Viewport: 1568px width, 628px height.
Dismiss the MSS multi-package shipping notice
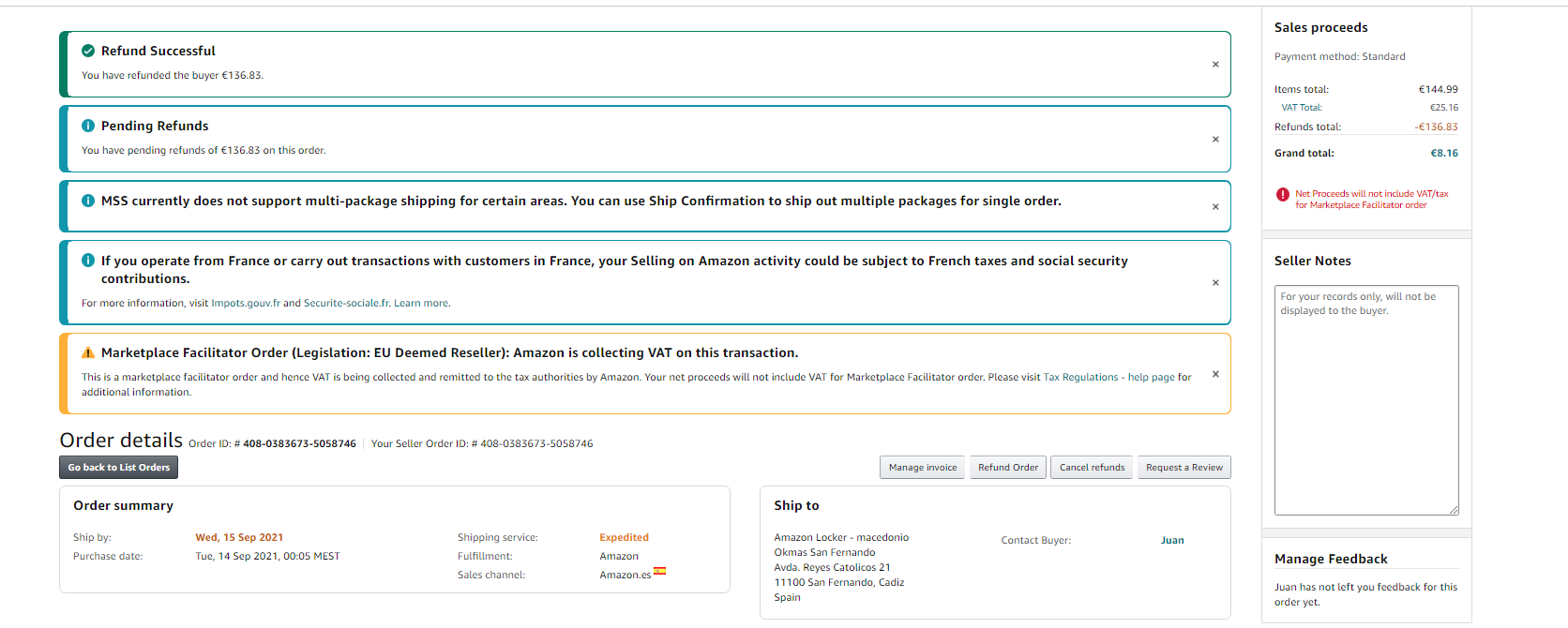(x=1215, y=207)
